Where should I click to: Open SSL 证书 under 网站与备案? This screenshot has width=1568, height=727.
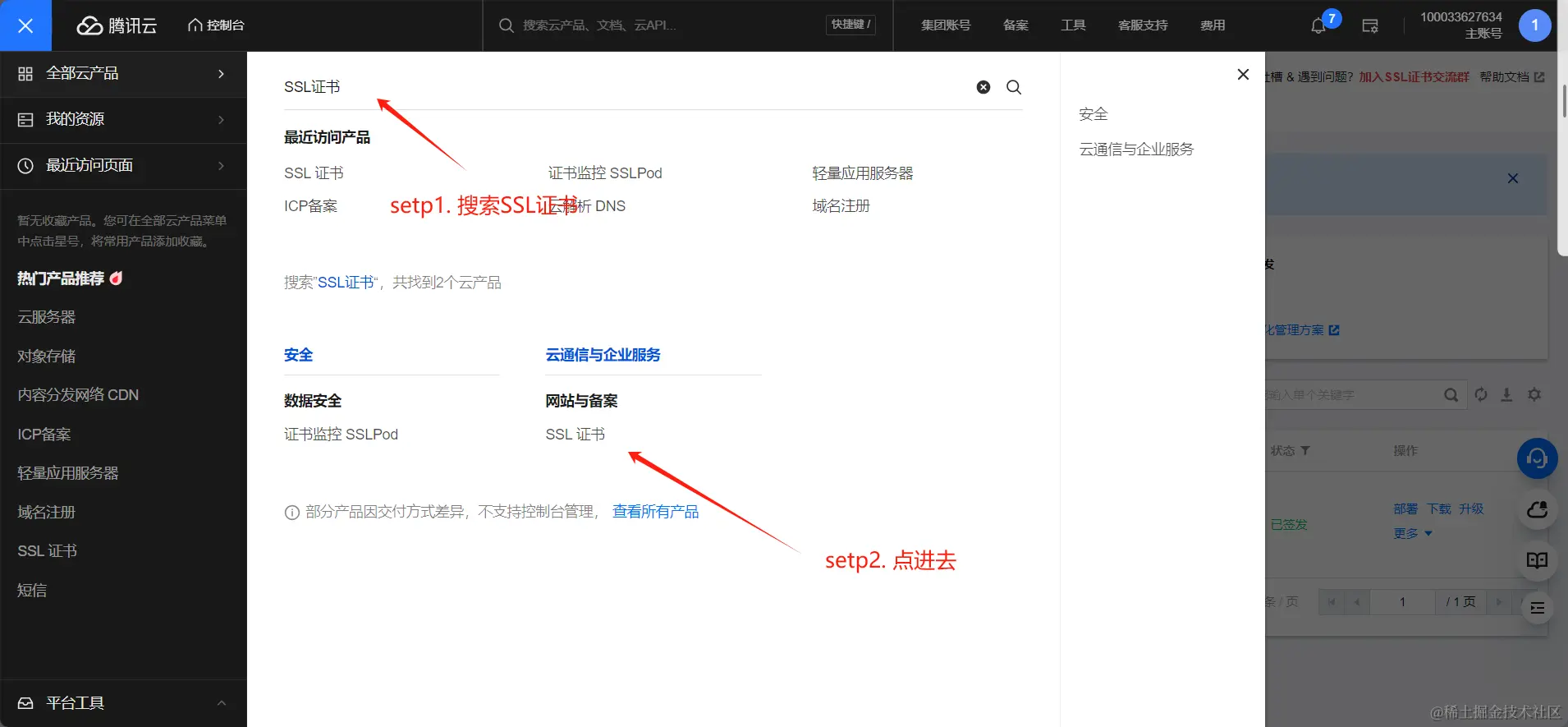click(x=575, y=435)
